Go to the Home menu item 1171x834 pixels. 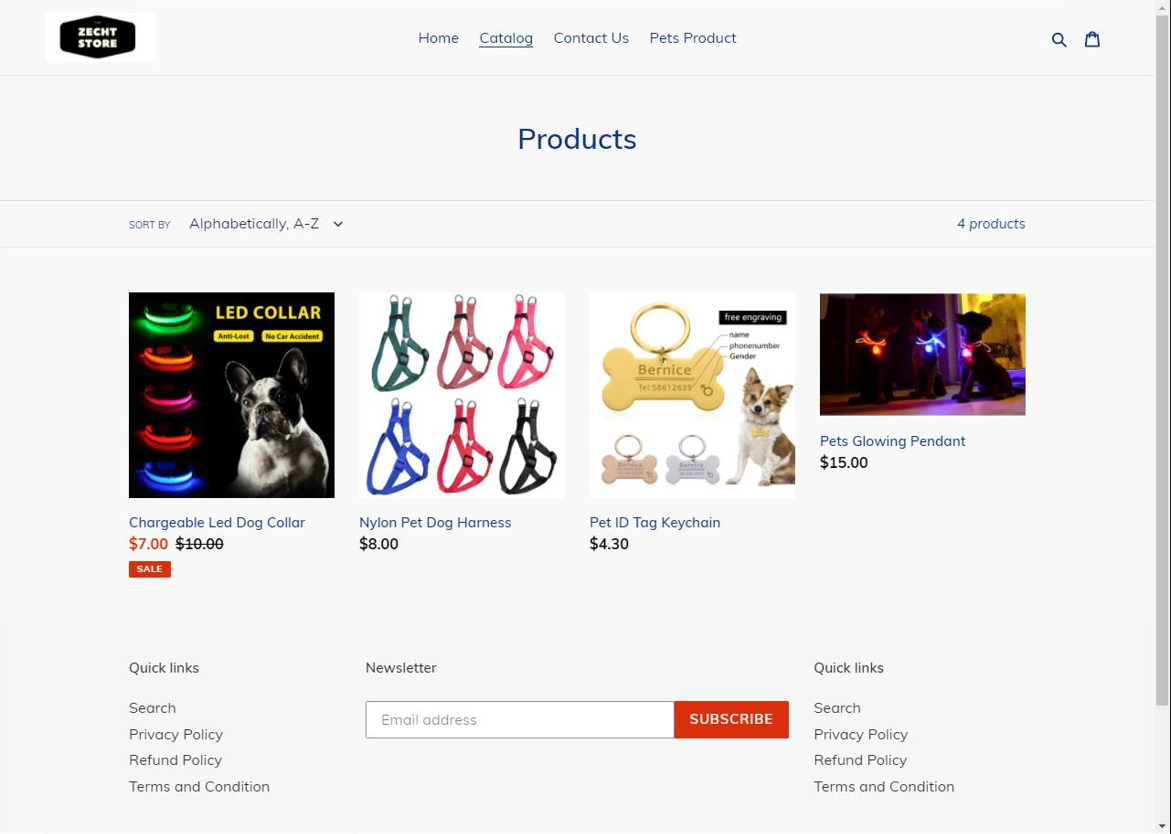438,38
